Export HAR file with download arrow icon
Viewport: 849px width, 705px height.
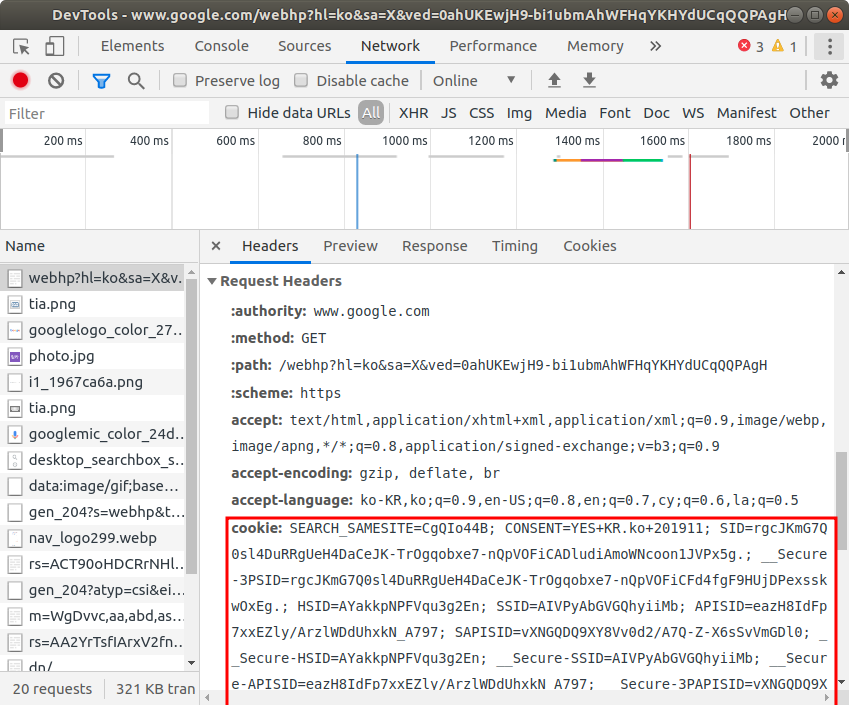tap(589, 81)
